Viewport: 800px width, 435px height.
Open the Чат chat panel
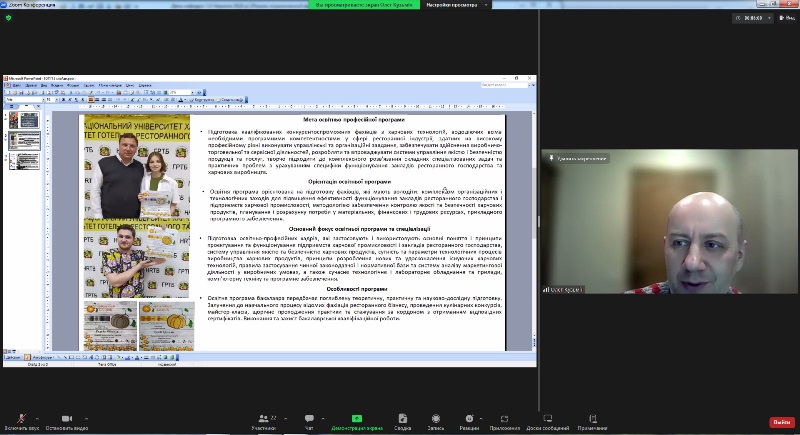click(309, 419)
